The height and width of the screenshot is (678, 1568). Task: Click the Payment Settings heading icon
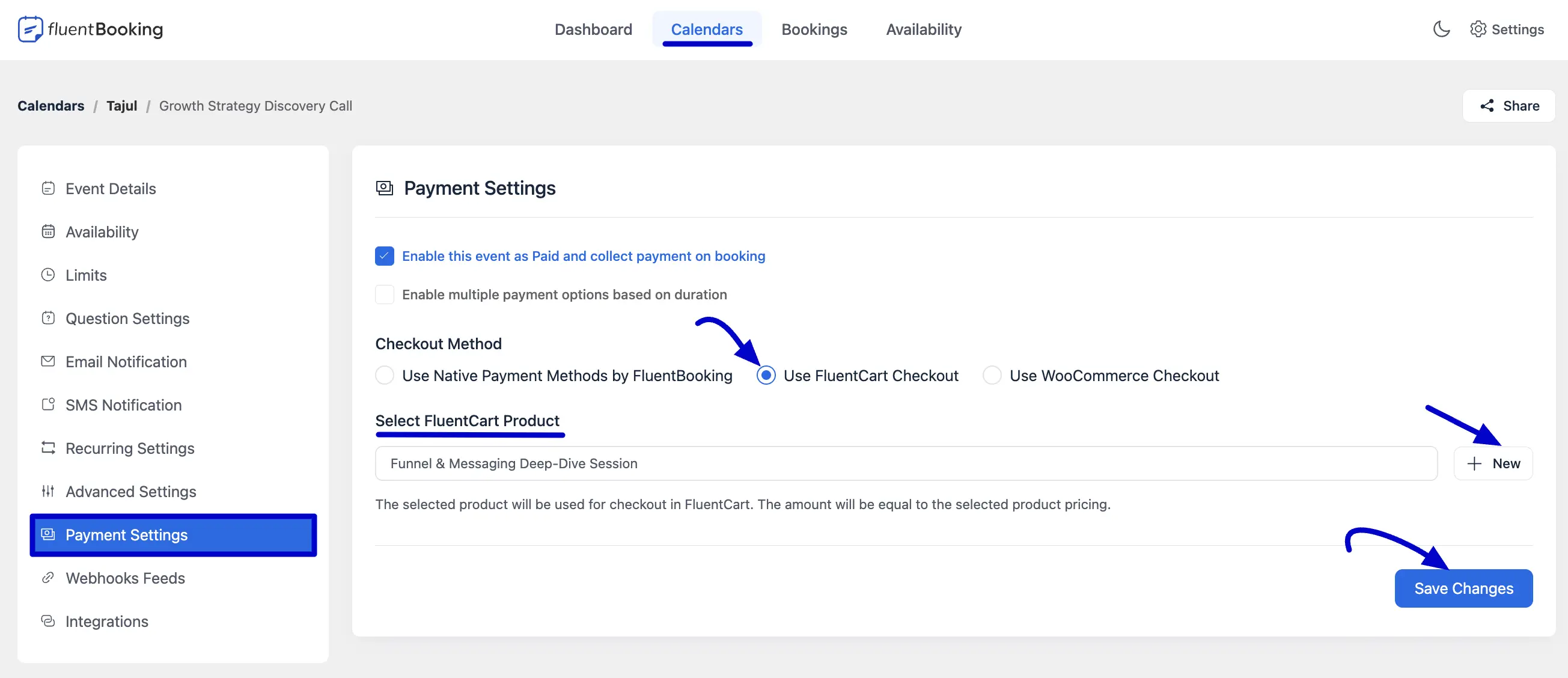pyautogui.click(x=385, y=188)
